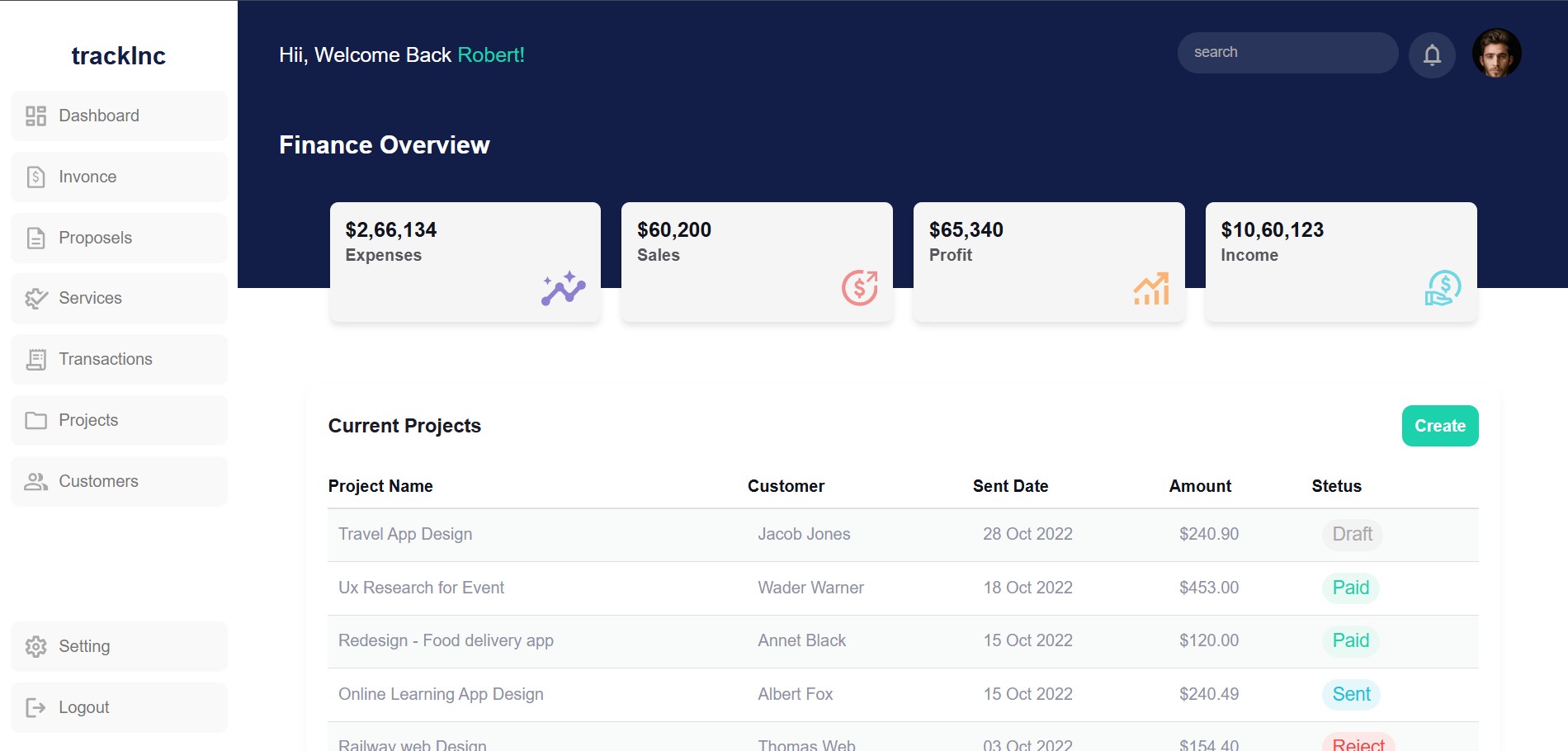
Task: Go to the Invonce page
Action: (119, 177)
